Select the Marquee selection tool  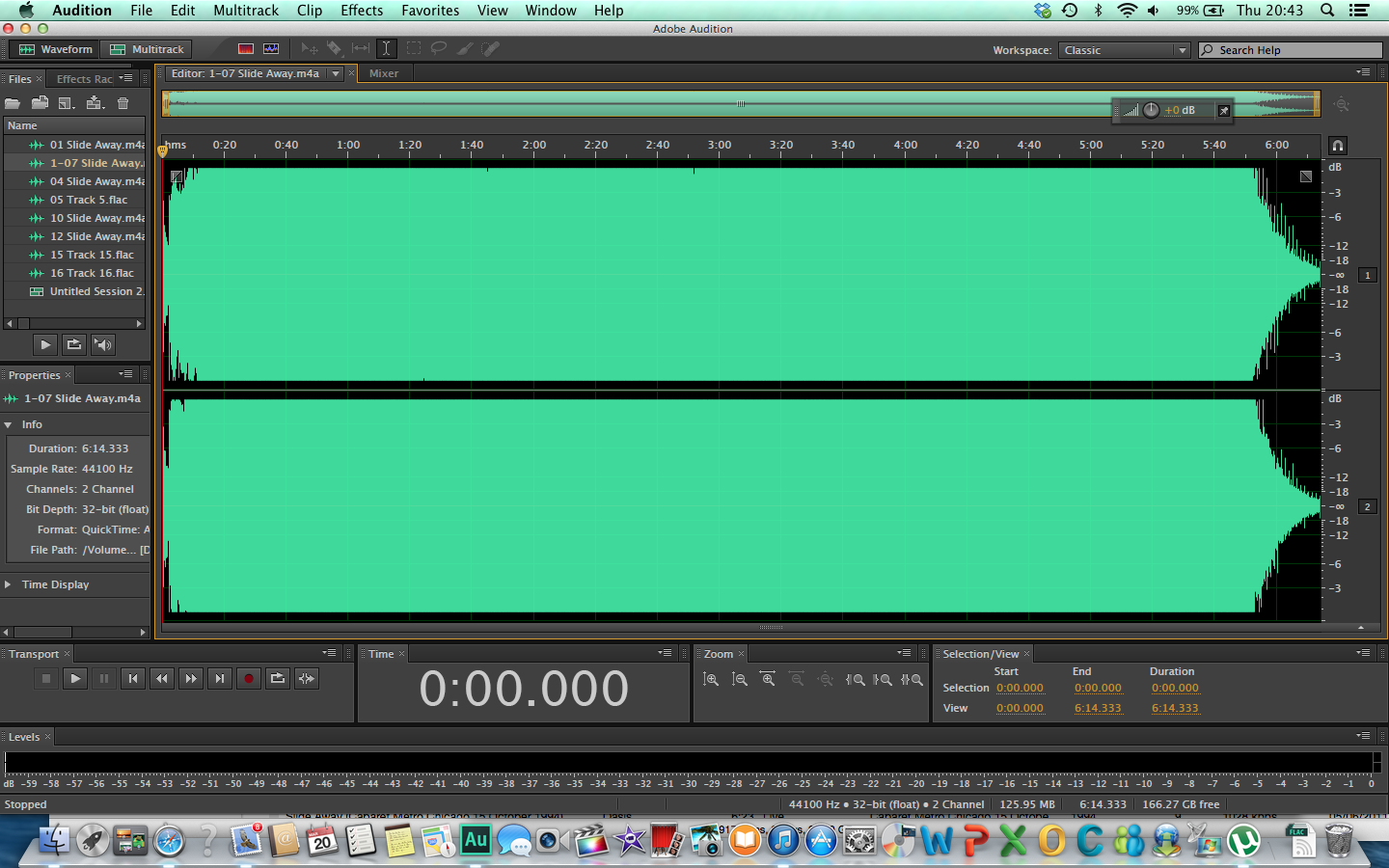413,48
